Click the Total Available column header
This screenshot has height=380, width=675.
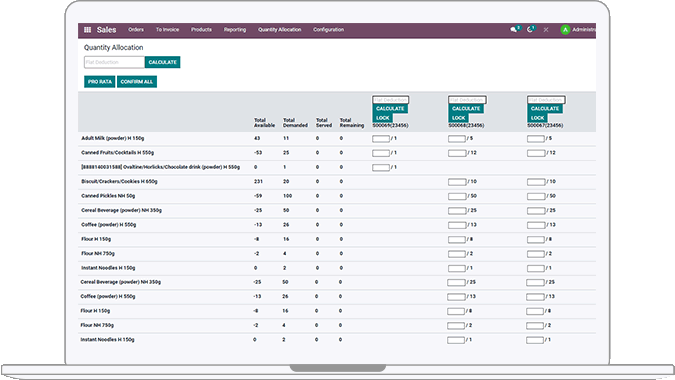tap(264, 123)
